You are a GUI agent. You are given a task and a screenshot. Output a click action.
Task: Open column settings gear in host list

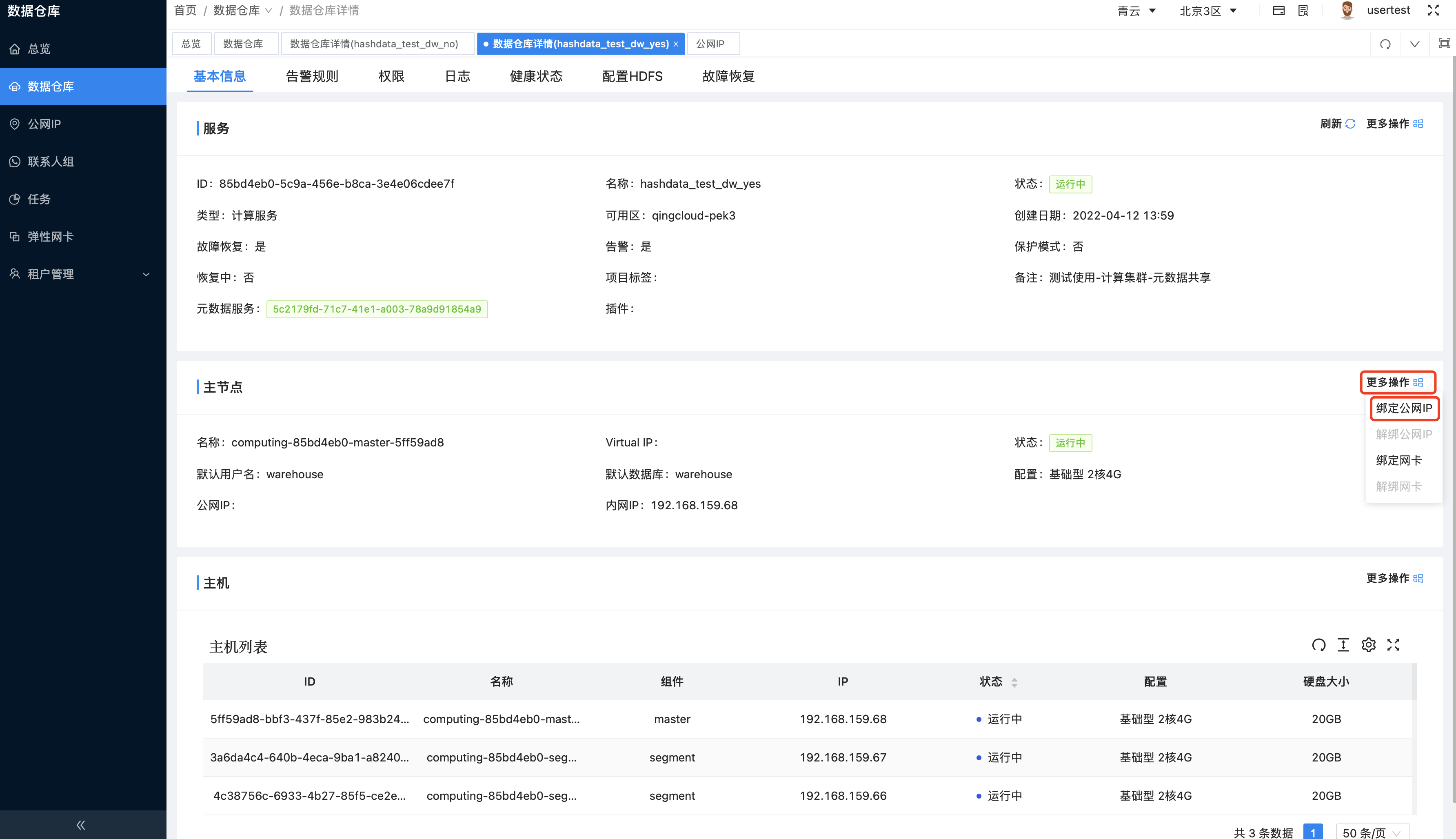click(1368, 645)
